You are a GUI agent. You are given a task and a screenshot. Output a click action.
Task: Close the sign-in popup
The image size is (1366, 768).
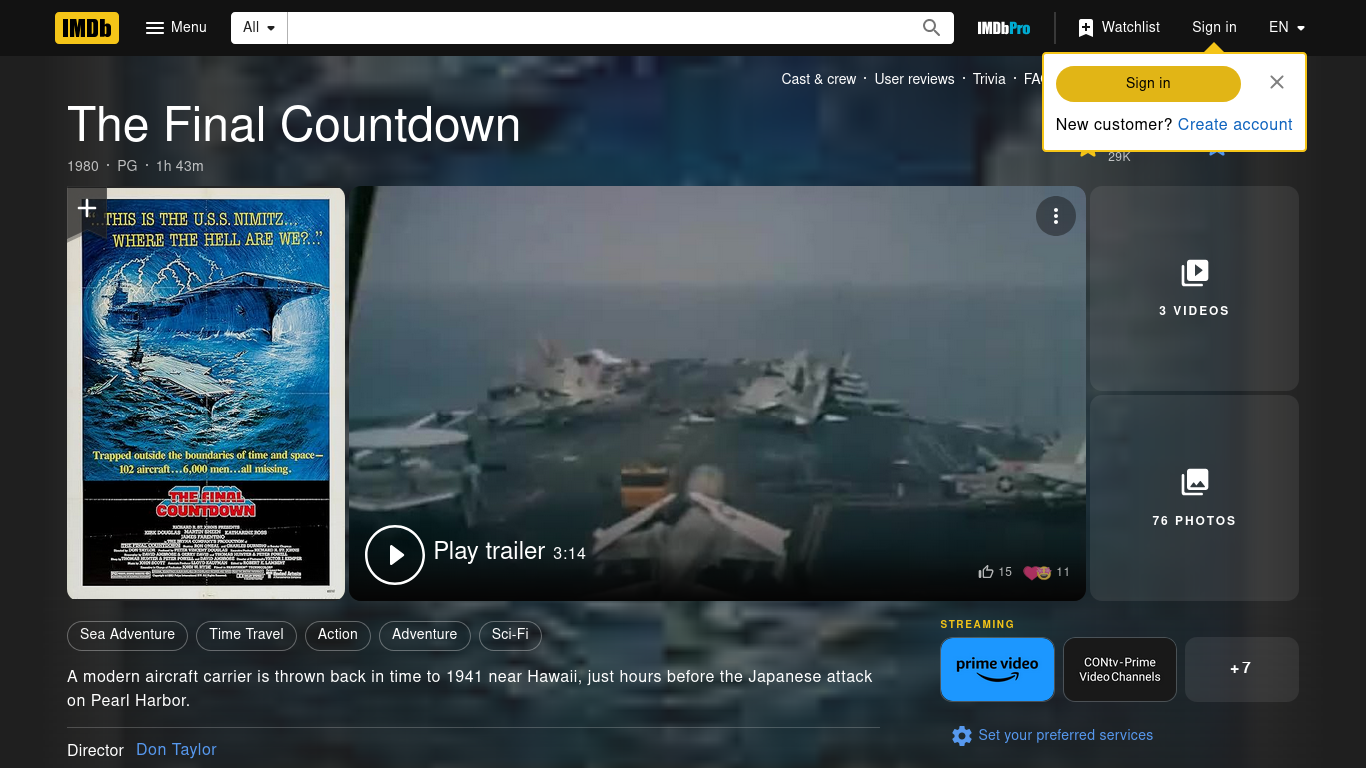tap(1277, 83)
